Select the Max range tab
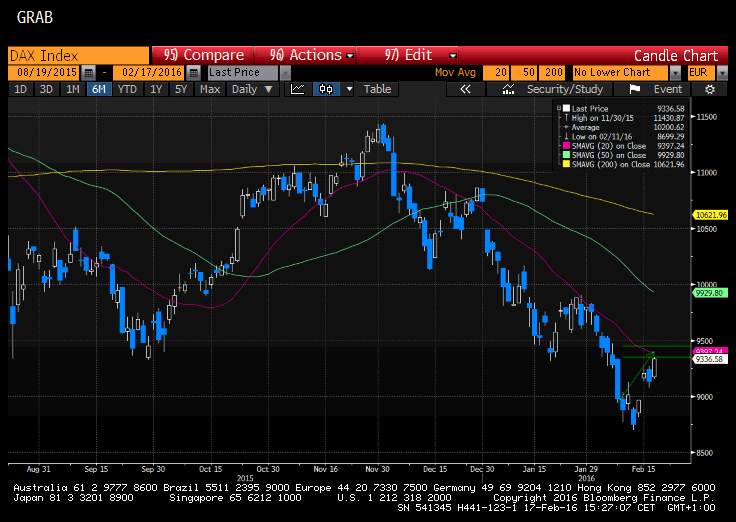 210,89
